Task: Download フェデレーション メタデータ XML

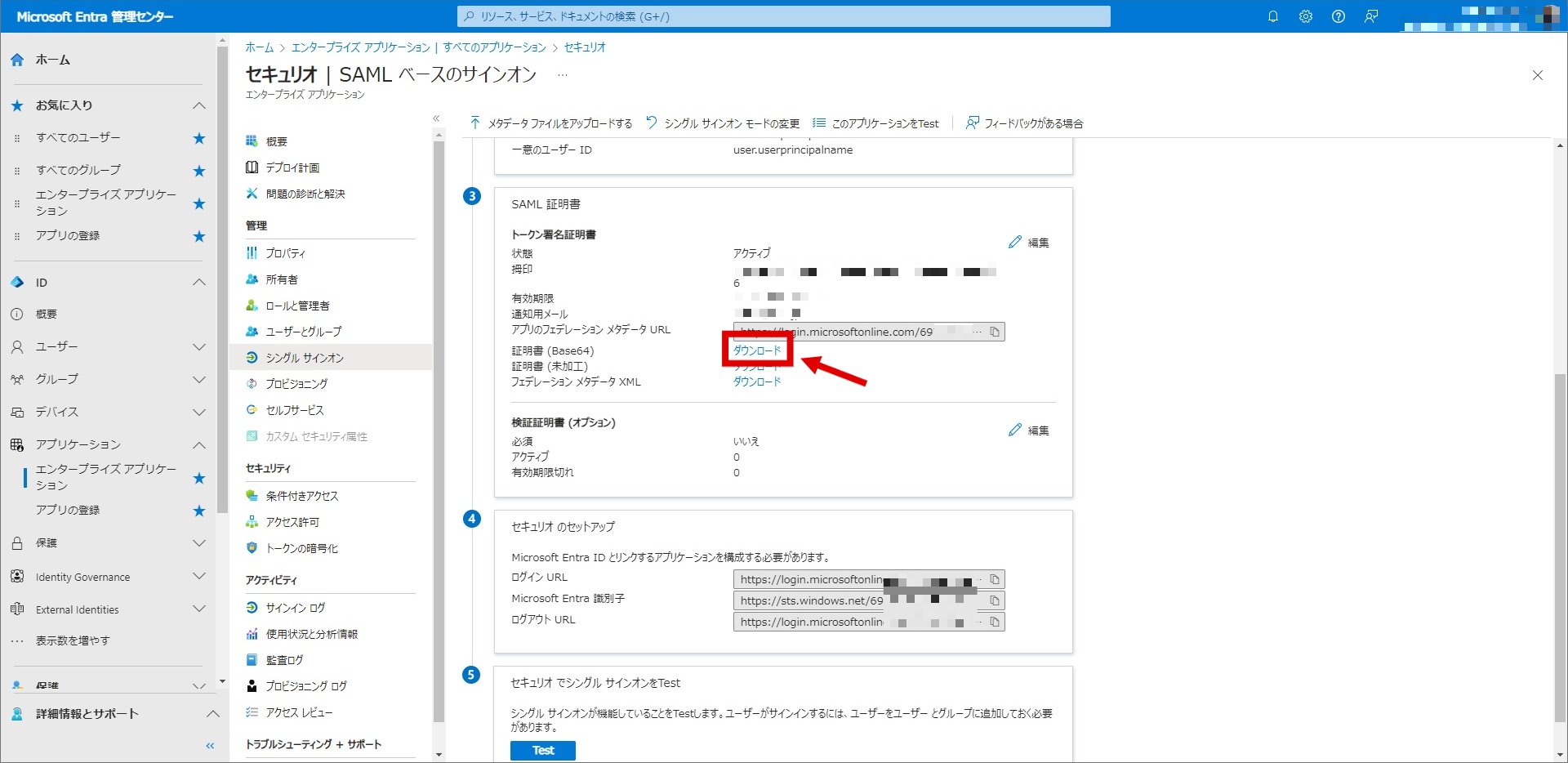Action: point(757,381)
